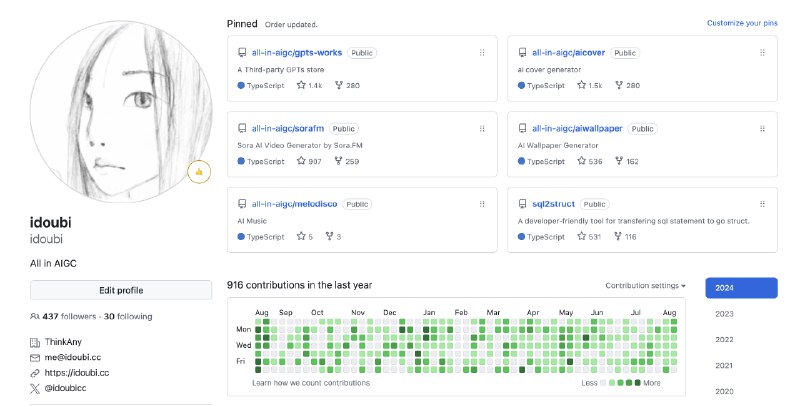Viewport: 800px width, 406px height.
Task: Open the Contribution settings dropdown
Action: tap(645, 286)
